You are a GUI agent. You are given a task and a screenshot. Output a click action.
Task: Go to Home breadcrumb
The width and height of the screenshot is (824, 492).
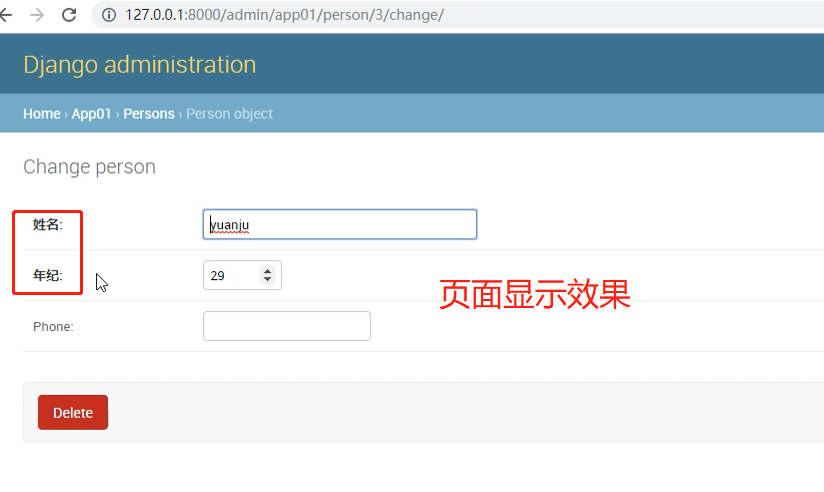point(42,114)
